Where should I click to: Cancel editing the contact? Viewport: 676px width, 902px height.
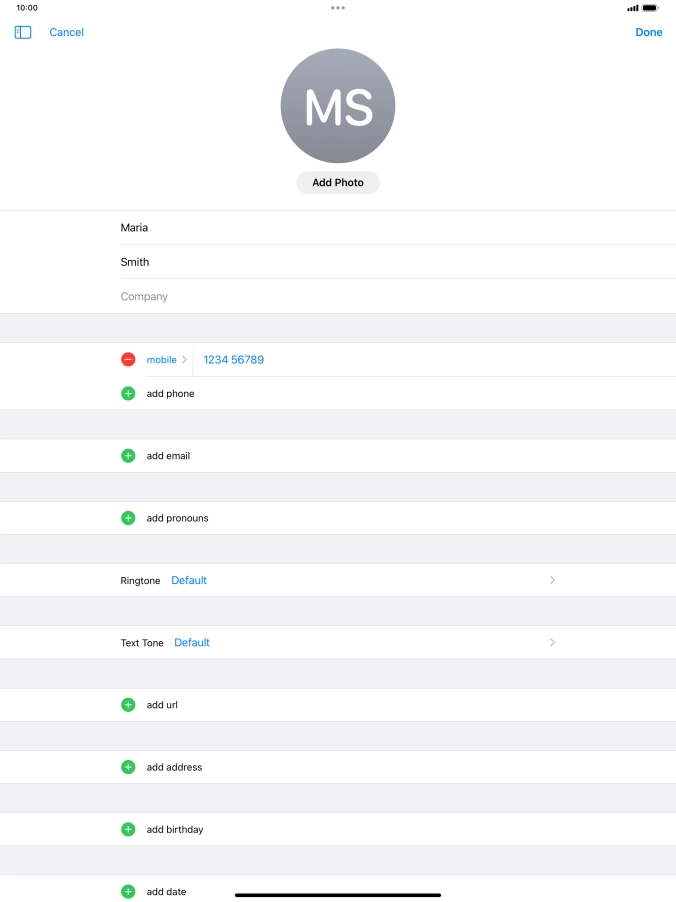pyautogui.click(x=67, y=32)
